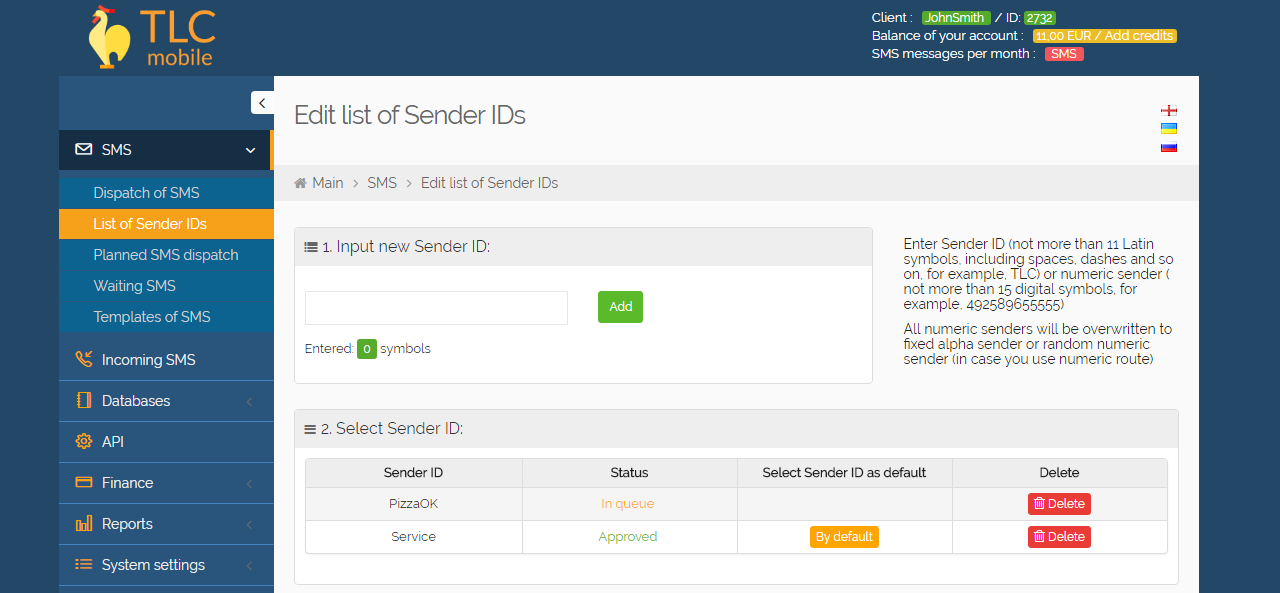Delete the PizzaOK sender ID

point(1059,504)
